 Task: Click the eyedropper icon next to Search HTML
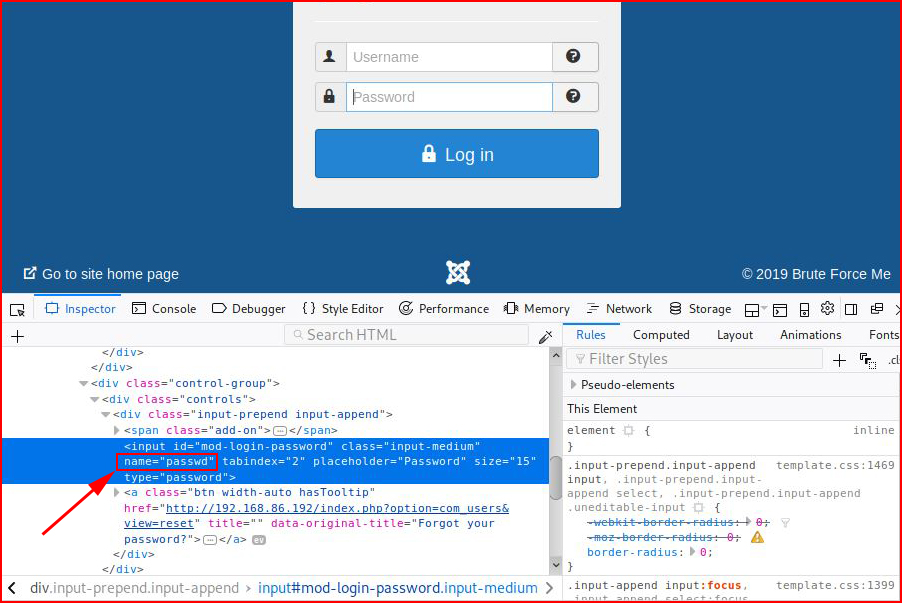pos(545,337)
